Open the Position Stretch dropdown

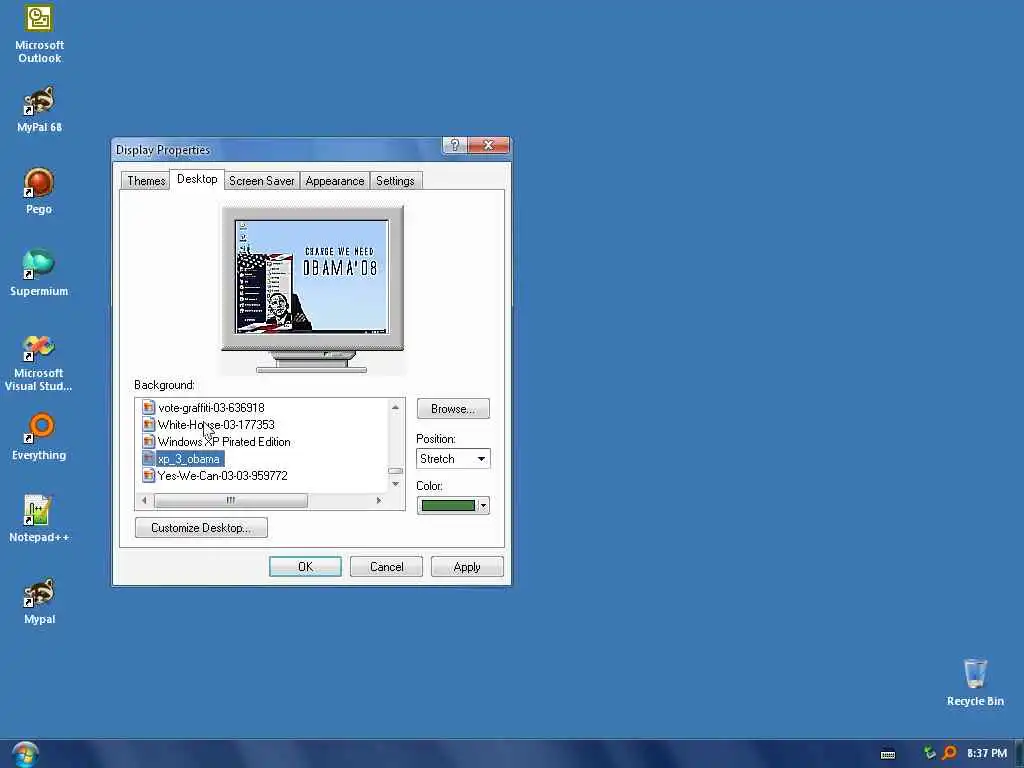453,458
